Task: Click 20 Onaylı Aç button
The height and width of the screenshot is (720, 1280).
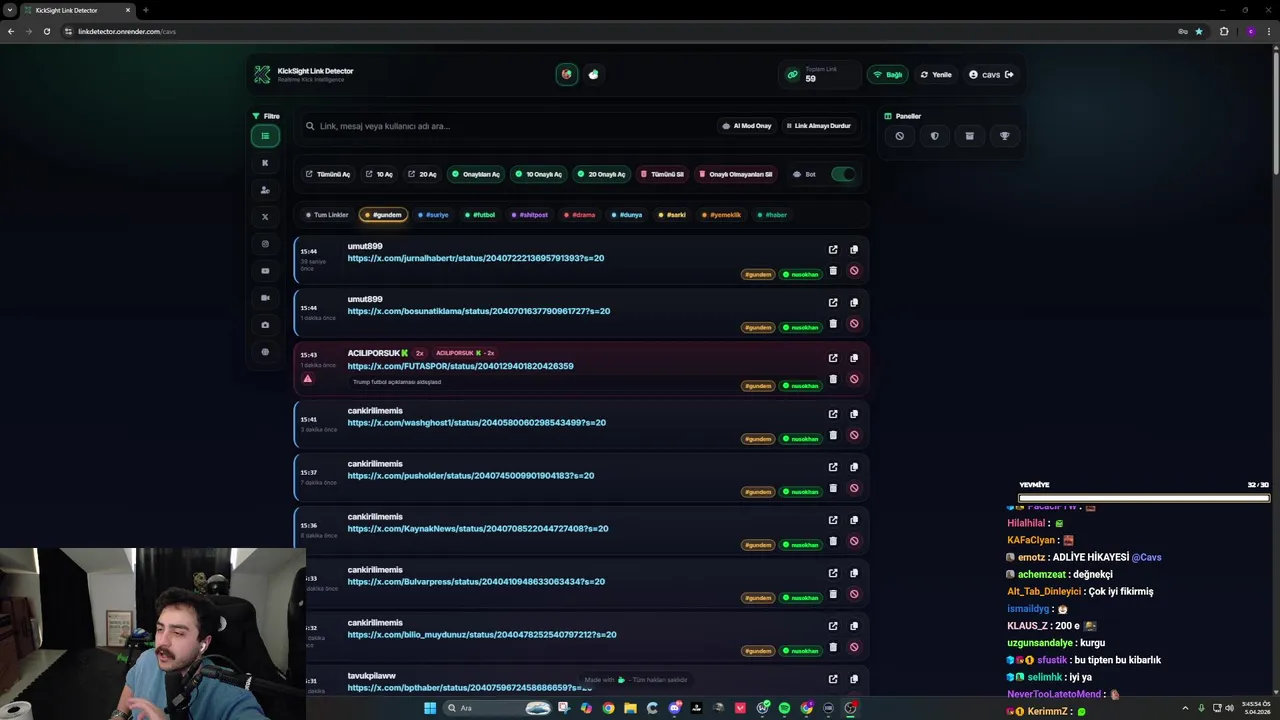Action: [x=601, y=174]
